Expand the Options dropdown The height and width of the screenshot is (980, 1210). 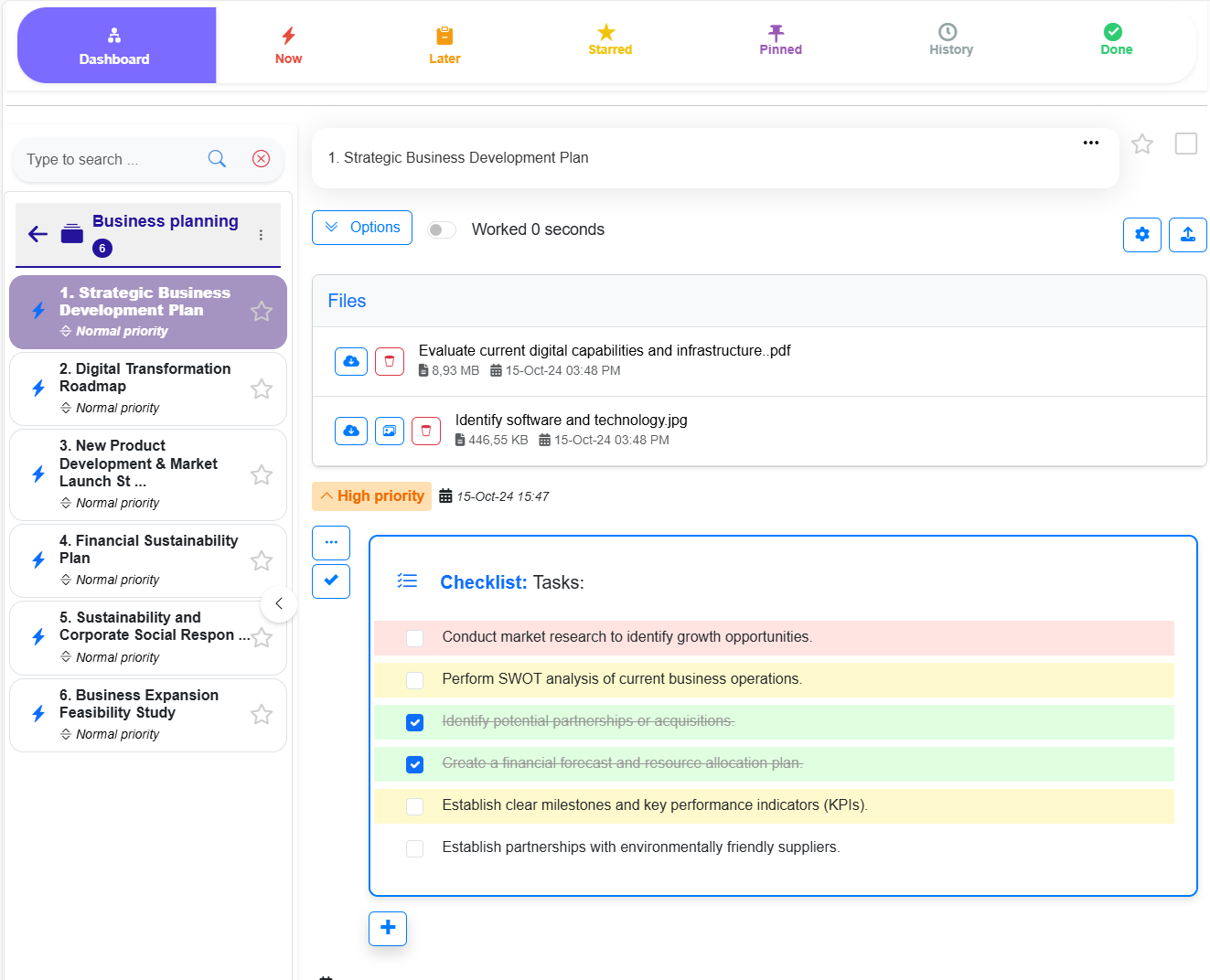(362, 228)
